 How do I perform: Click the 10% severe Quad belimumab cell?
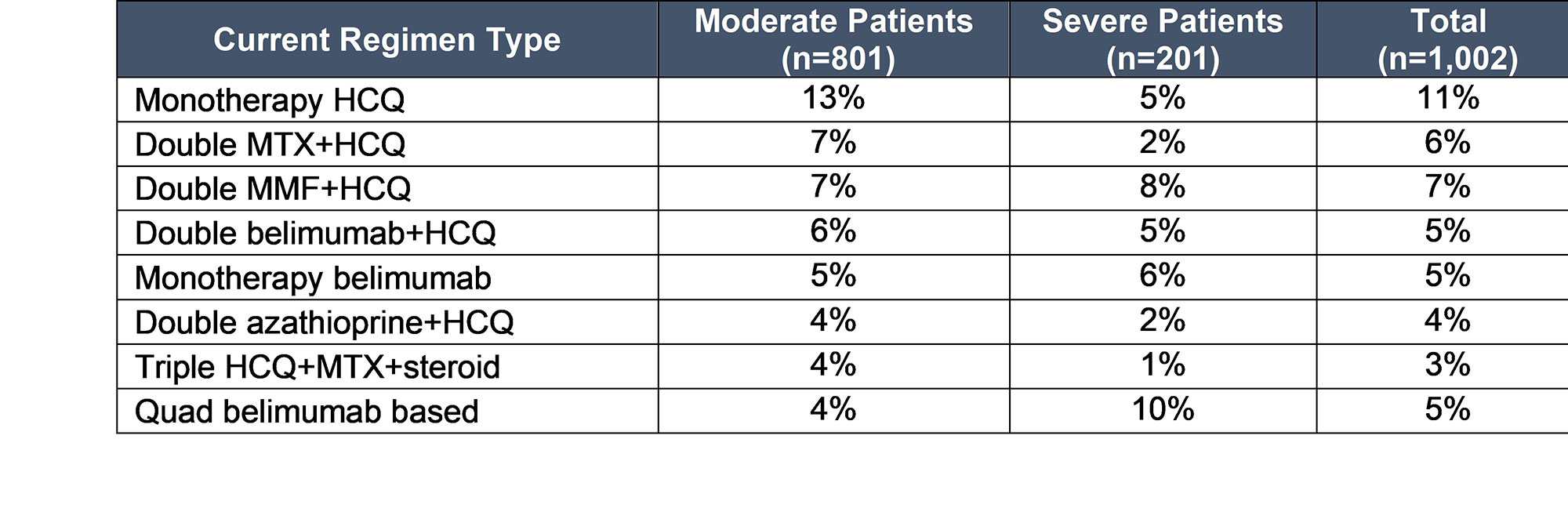[x=1163, y=410]
